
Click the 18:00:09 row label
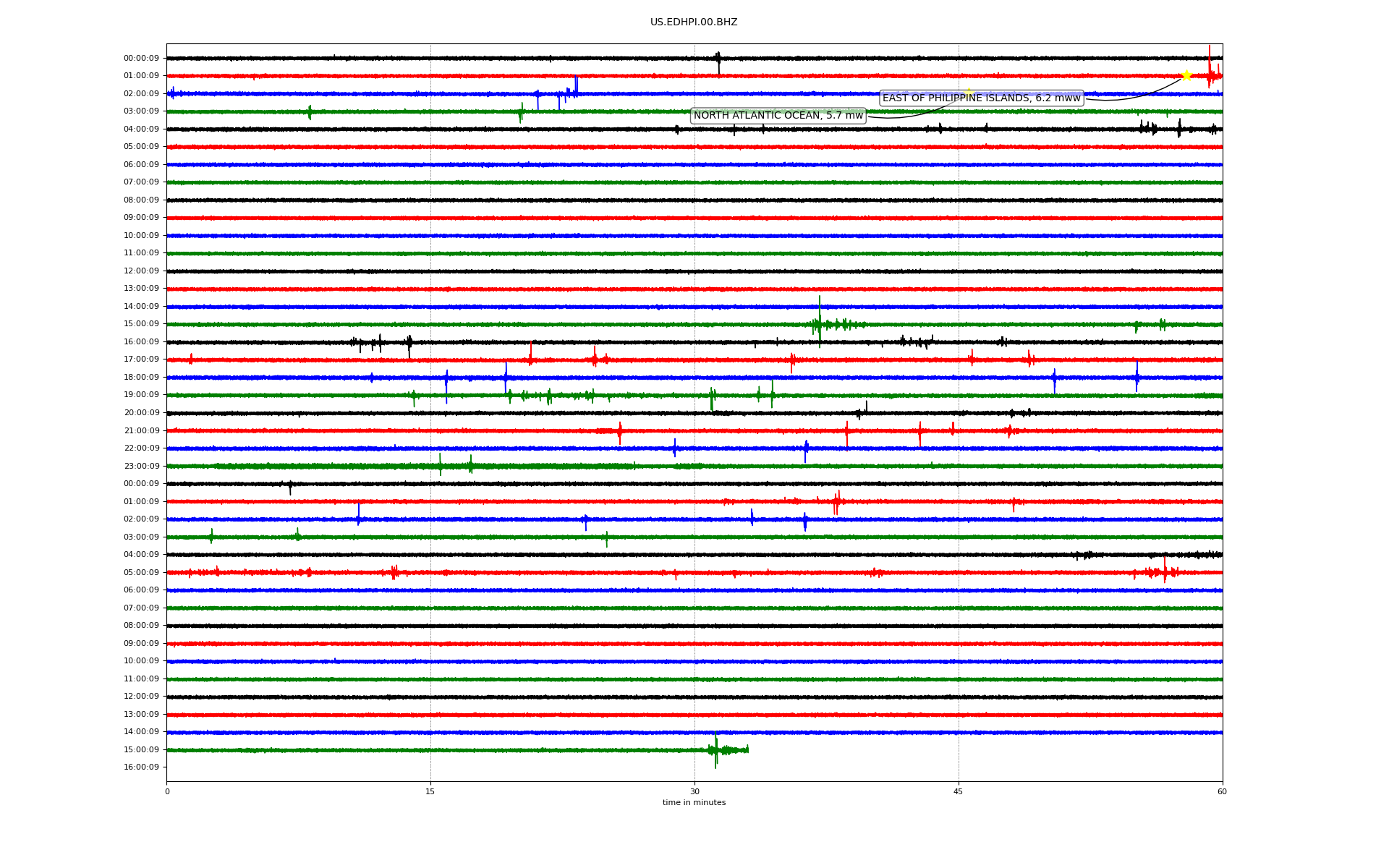coord(141,377)
